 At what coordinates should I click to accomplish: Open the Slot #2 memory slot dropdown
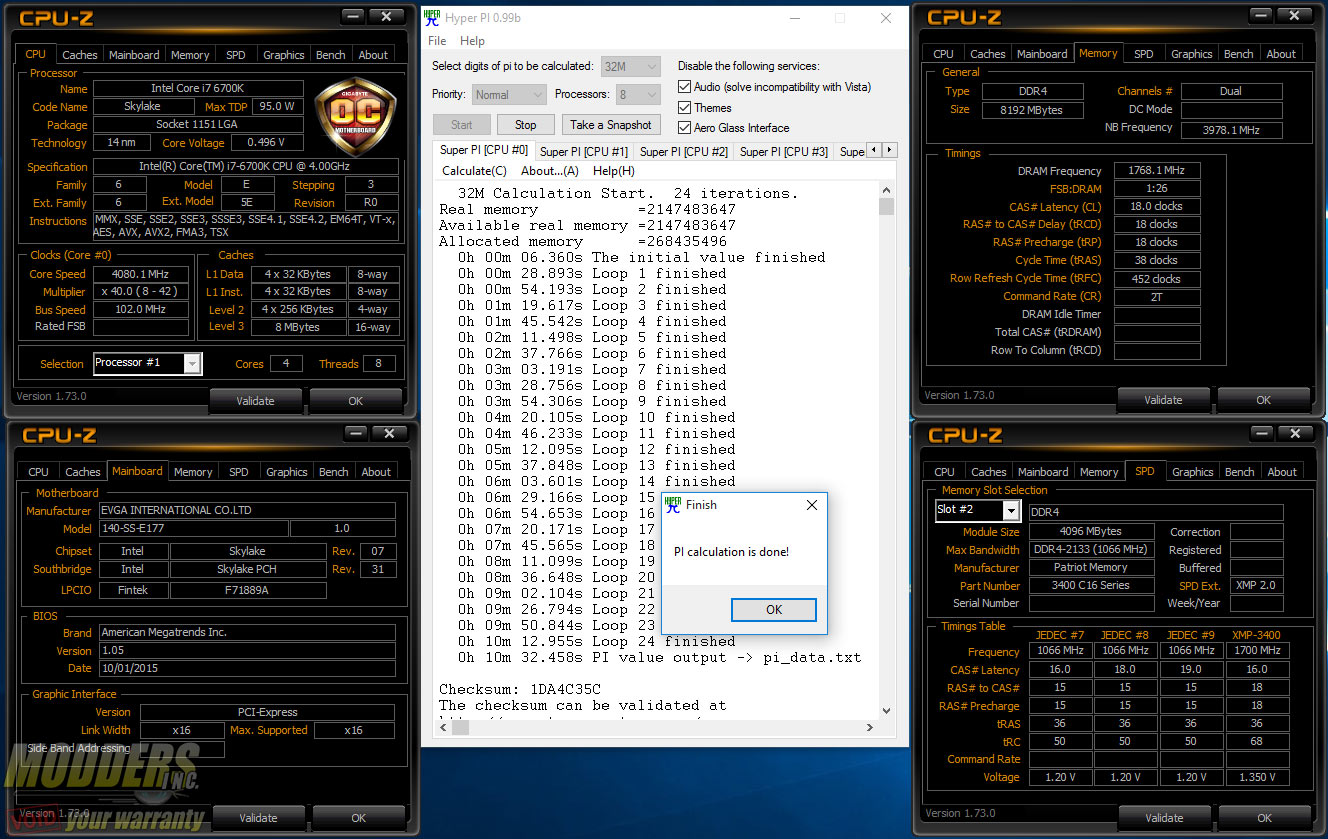977,511
